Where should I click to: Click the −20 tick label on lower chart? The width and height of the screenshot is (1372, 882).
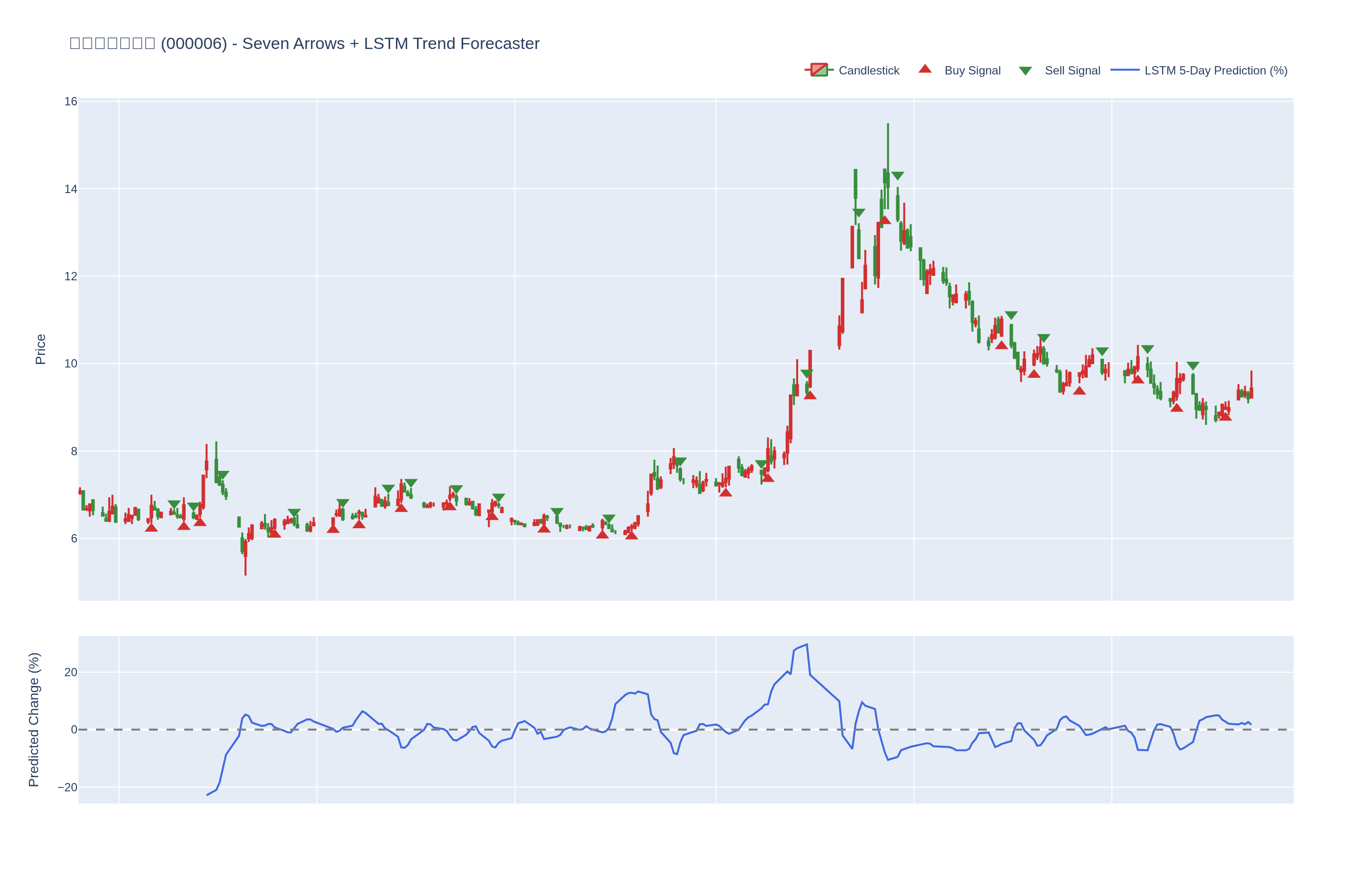point(67,787)
